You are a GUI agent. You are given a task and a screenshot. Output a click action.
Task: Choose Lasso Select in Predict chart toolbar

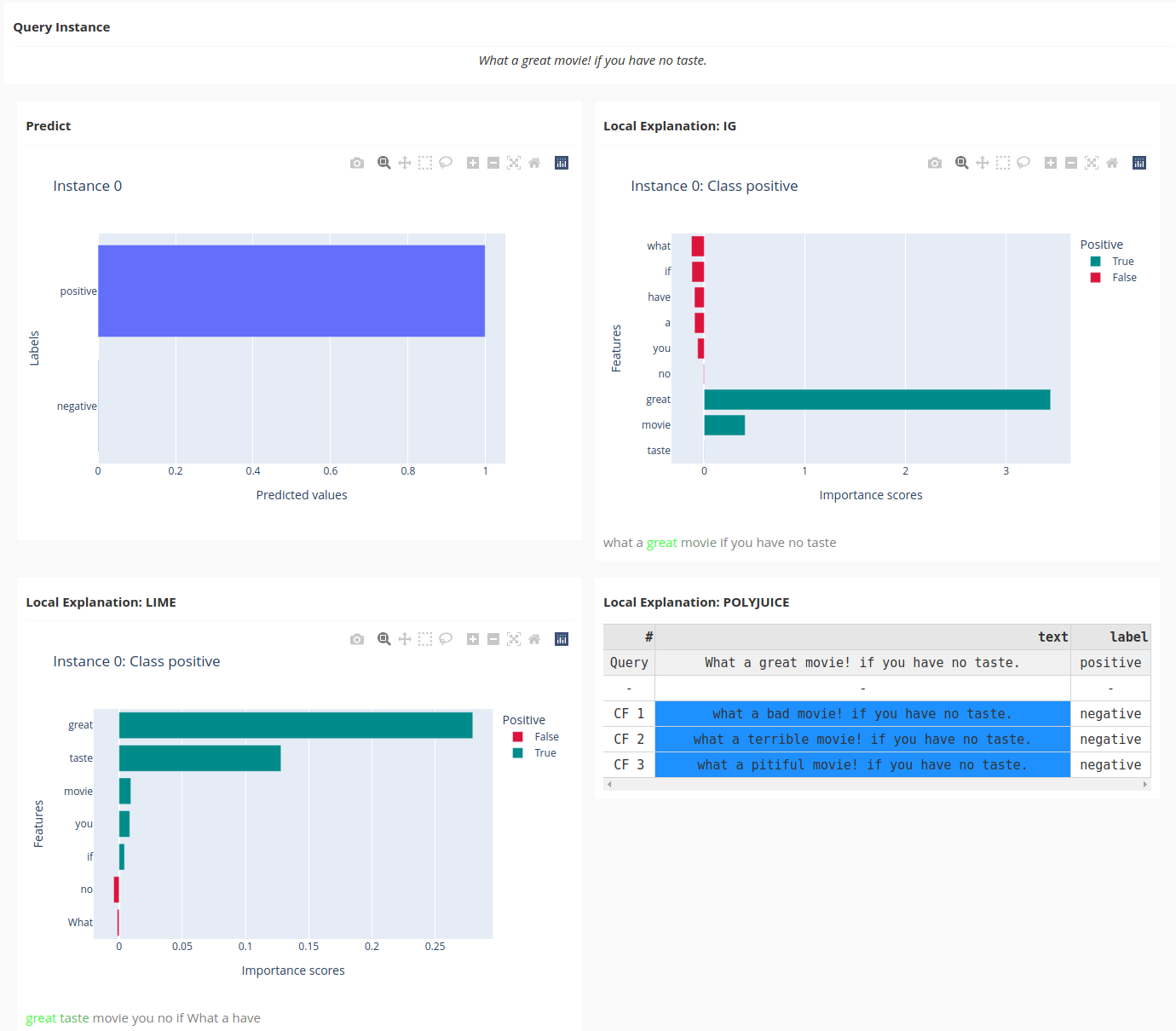click(446, 163)
